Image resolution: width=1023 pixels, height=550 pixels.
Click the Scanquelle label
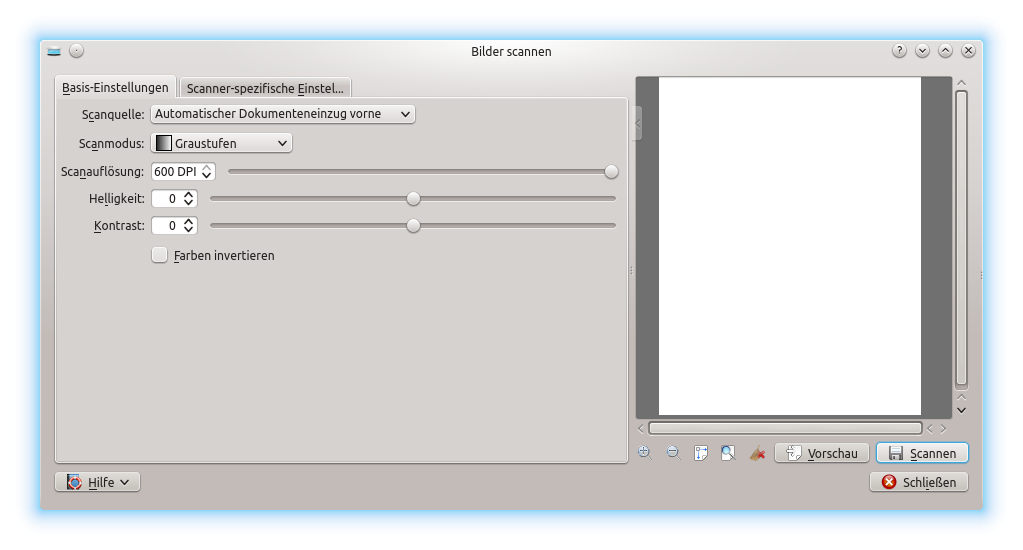[113, 114]
